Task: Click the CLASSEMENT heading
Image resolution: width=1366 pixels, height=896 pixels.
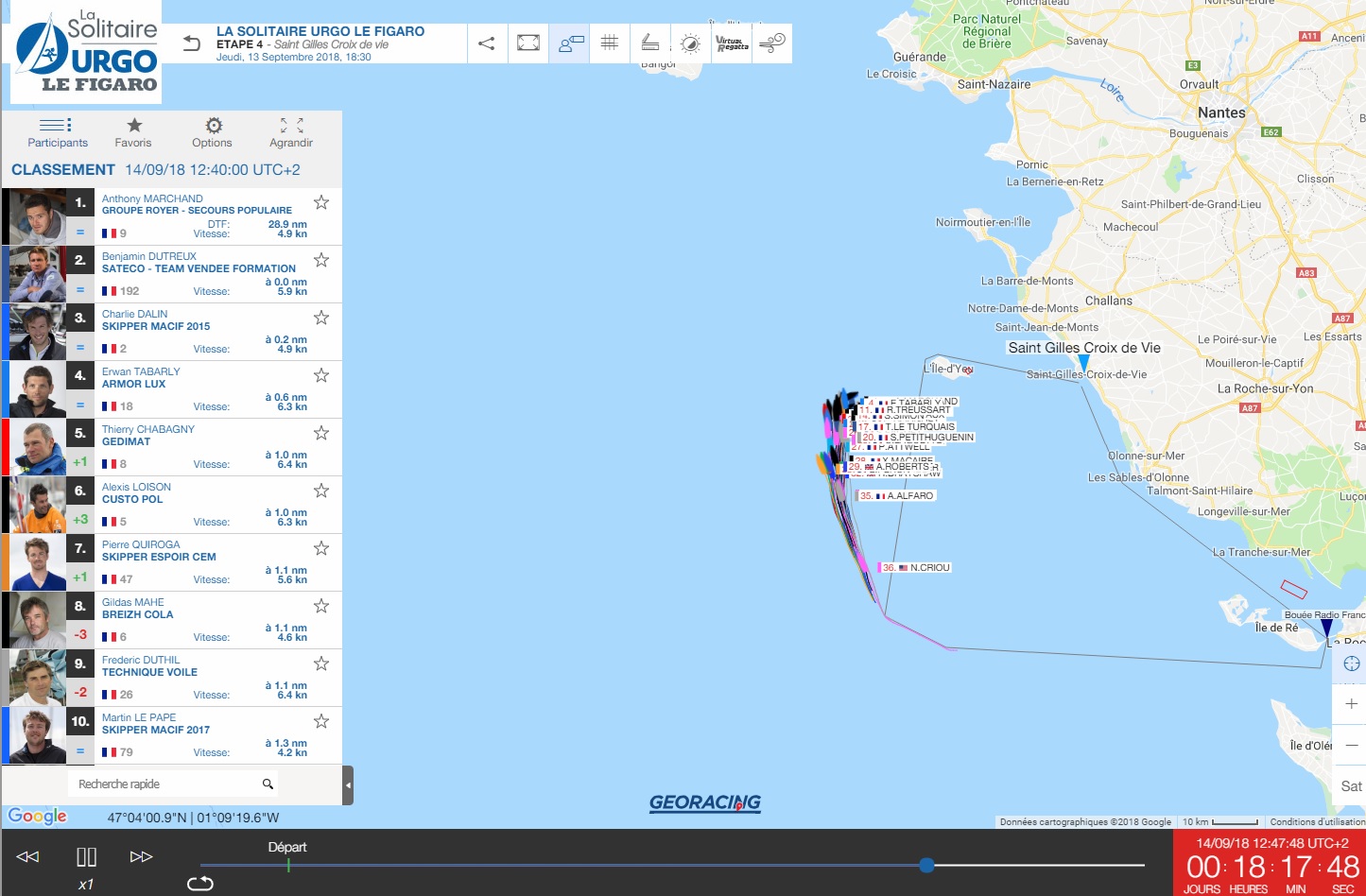Action: 63,170
